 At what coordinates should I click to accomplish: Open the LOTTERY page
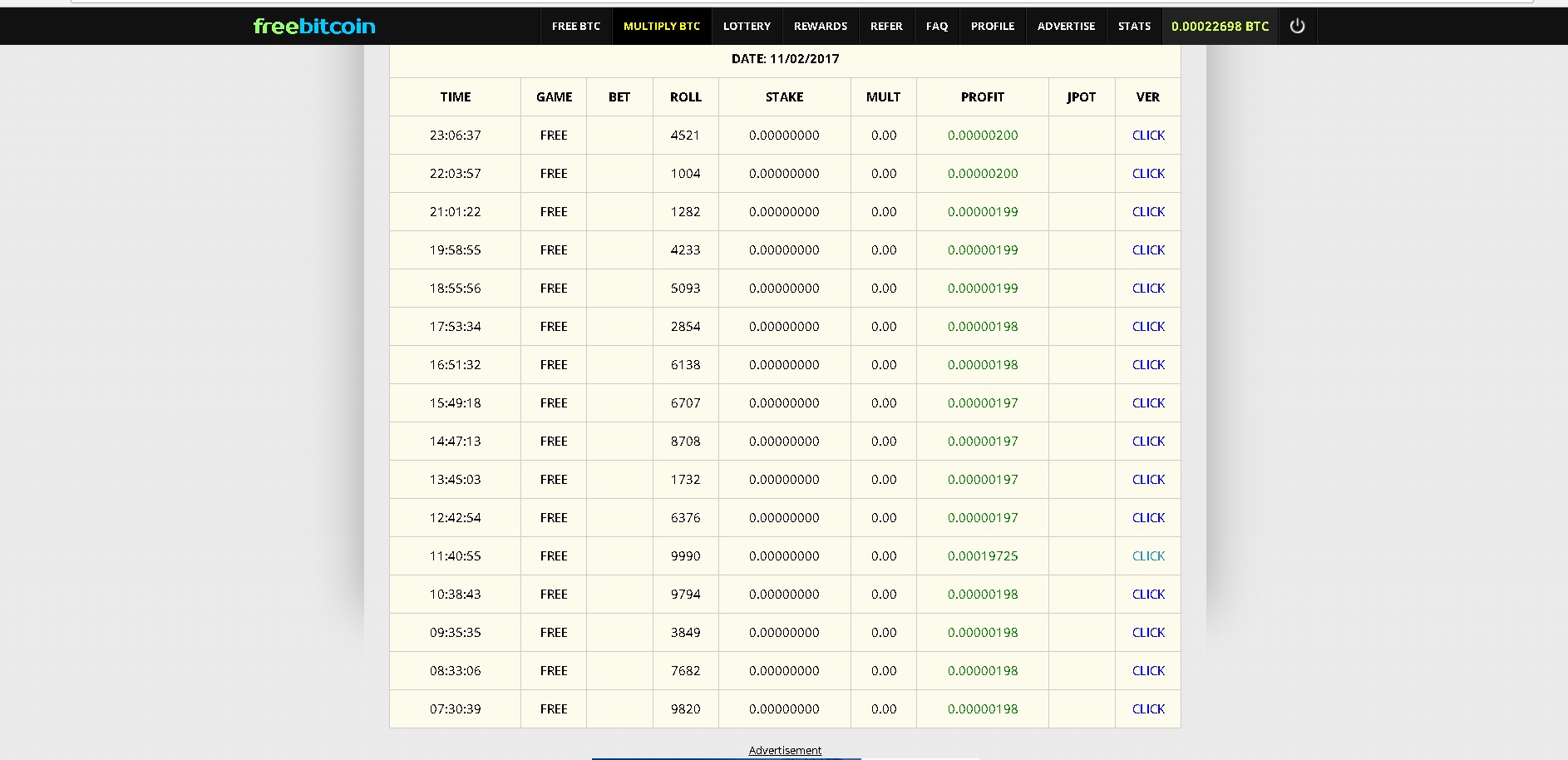pyautogui.click(x=747, y=27)
